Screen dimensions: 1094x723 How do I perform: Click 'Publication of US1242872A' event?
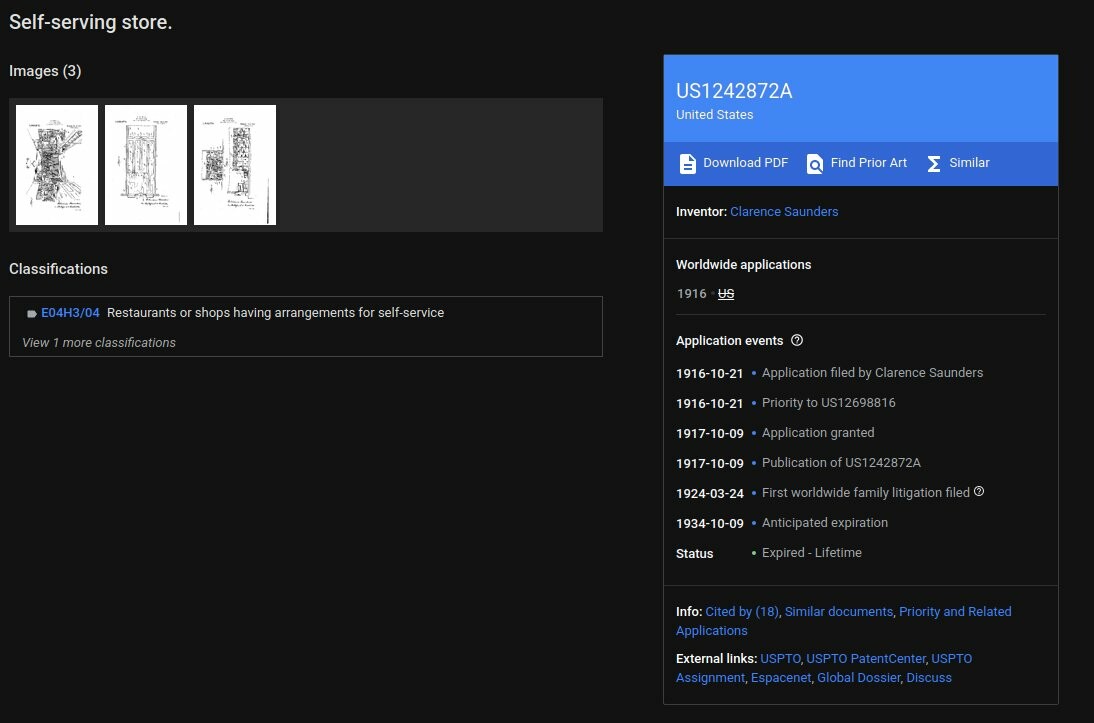[x=841, y=463]
